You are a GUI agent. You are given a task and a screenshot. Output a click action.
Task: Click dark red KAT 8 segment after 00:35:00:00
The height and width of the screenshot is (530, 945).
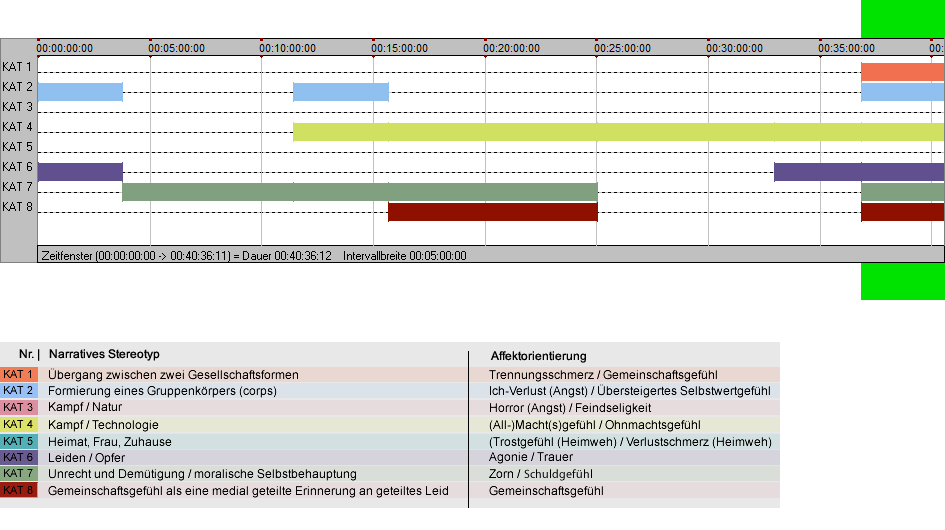[x=902, y=212]
